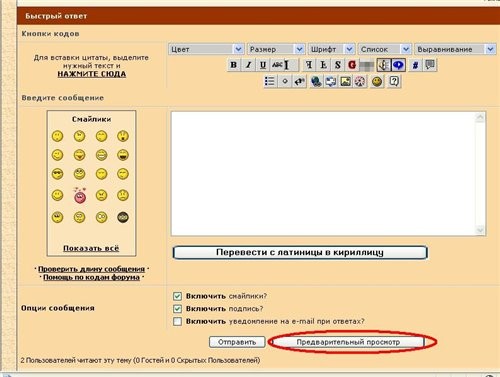500x377 pixels.
Task: Click the red G code button
Action: coord(352,65)
